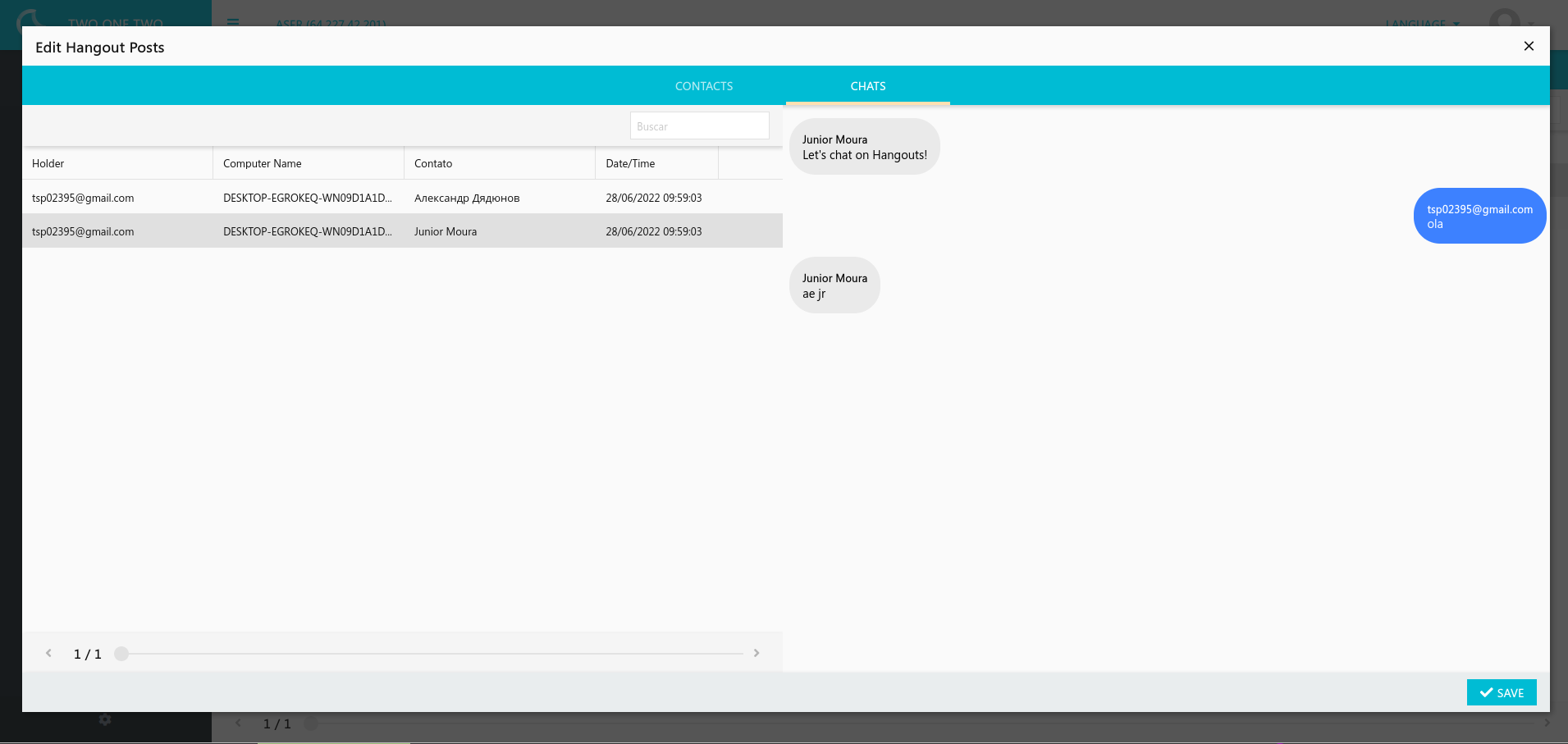The width and height of the screenshot is (1568, 744).
Task: Open "Let's chat on Hangouts!" message bubble
Action: [865, 147]
